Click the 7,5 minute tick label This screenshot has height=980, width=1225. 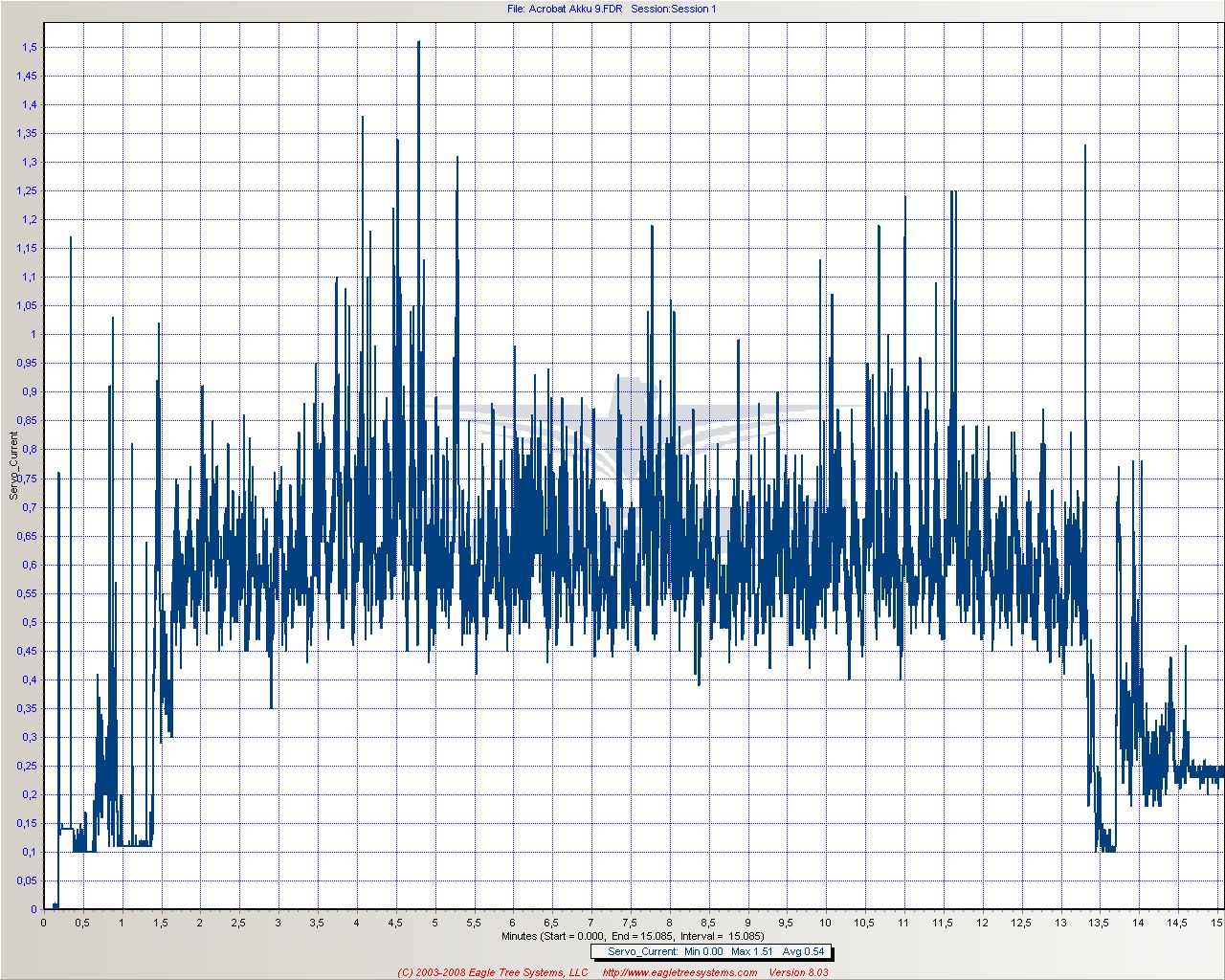click(630, 923)
